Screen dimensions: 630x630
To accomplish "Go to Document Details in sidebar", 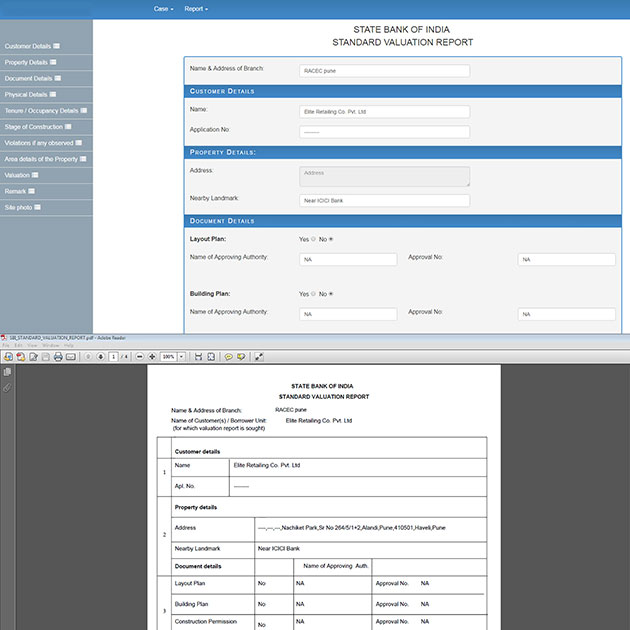I will click(x=33, y=78).
